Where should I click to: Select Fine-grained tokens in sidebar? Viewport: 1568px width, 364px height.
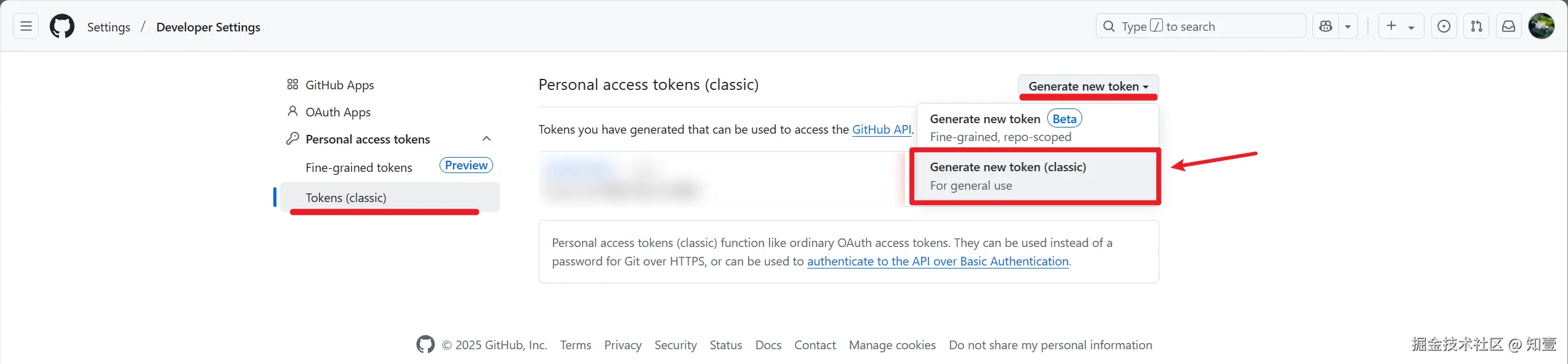[359, 168]
